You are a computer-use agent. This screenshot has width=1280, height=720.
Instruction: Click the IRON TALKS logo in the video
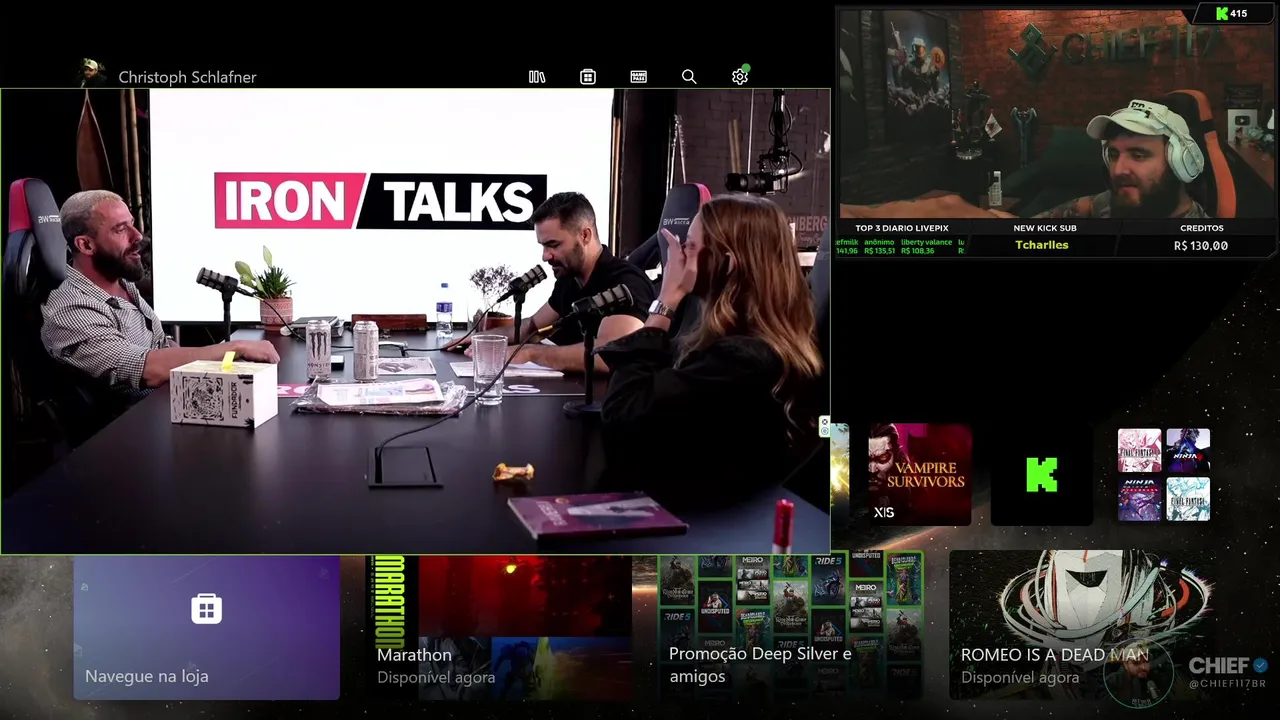[x=380, y=201]
